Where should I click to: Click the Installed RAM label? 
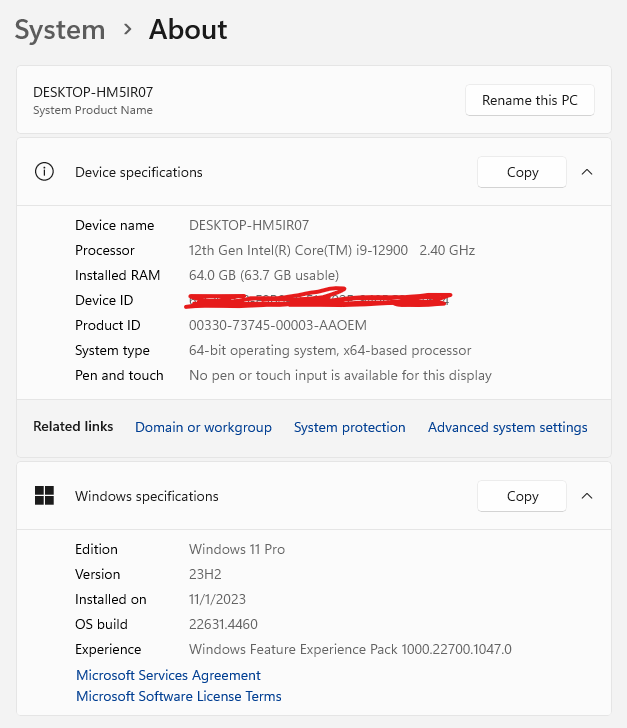point(118,275)
